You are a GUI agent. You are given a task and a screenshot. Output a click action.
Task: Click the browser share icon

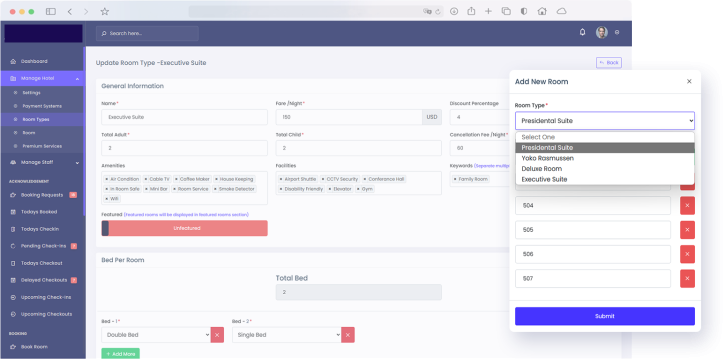(x=471, y=11)
